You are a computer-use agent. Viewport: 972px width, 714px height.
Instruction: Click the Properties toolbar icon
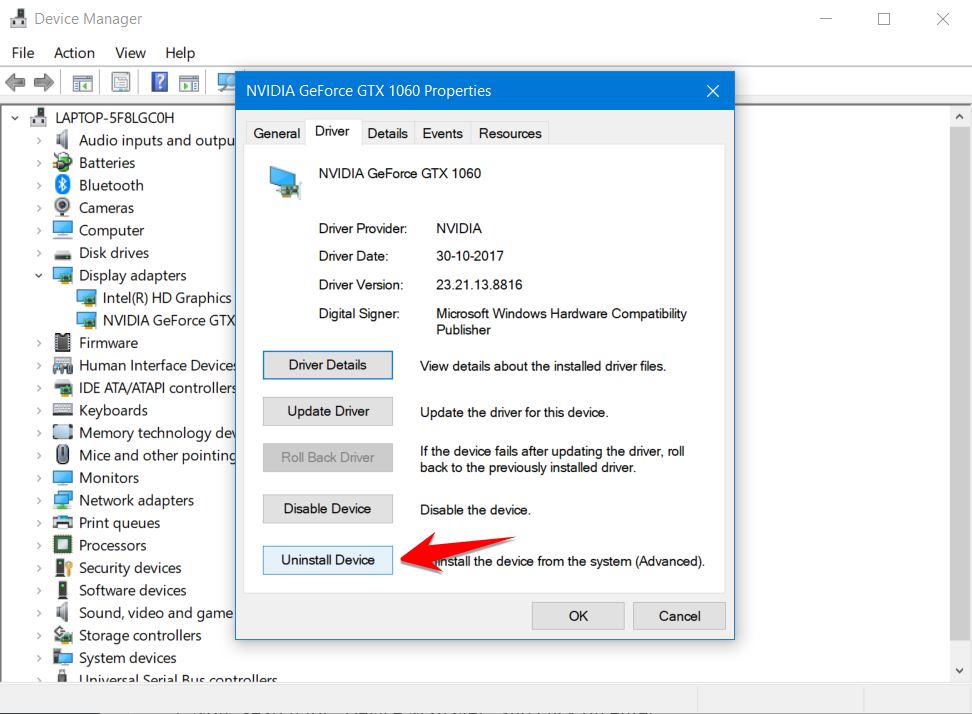[x=121, y=82]
